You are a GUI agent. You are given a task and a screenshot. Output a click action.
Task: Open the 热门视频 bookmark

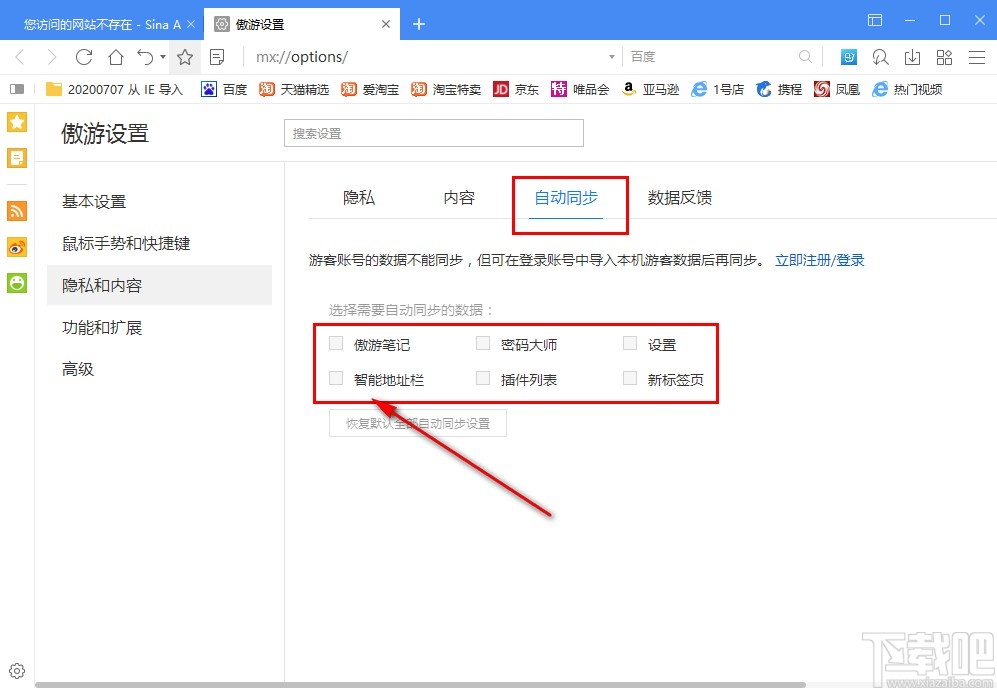point(907,89)
